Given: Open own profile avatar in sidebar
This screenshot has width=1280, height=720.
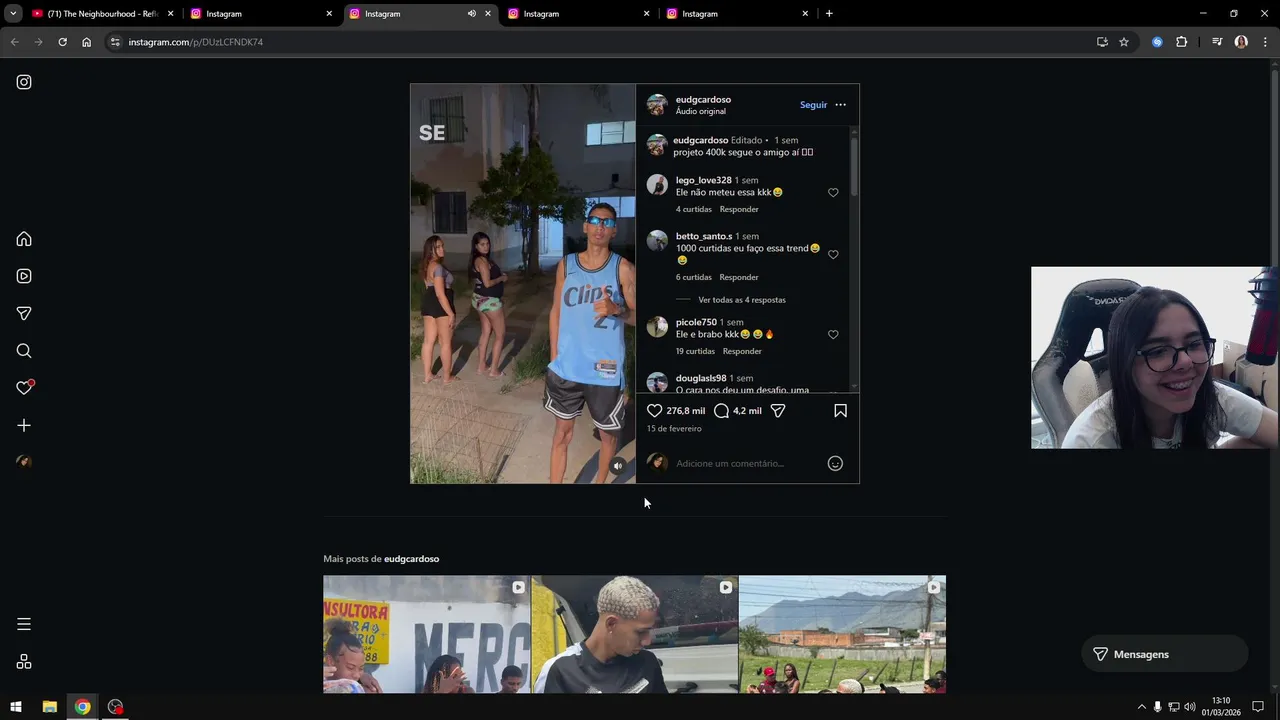Looking at the screenshot, I should tap(24, 462).
